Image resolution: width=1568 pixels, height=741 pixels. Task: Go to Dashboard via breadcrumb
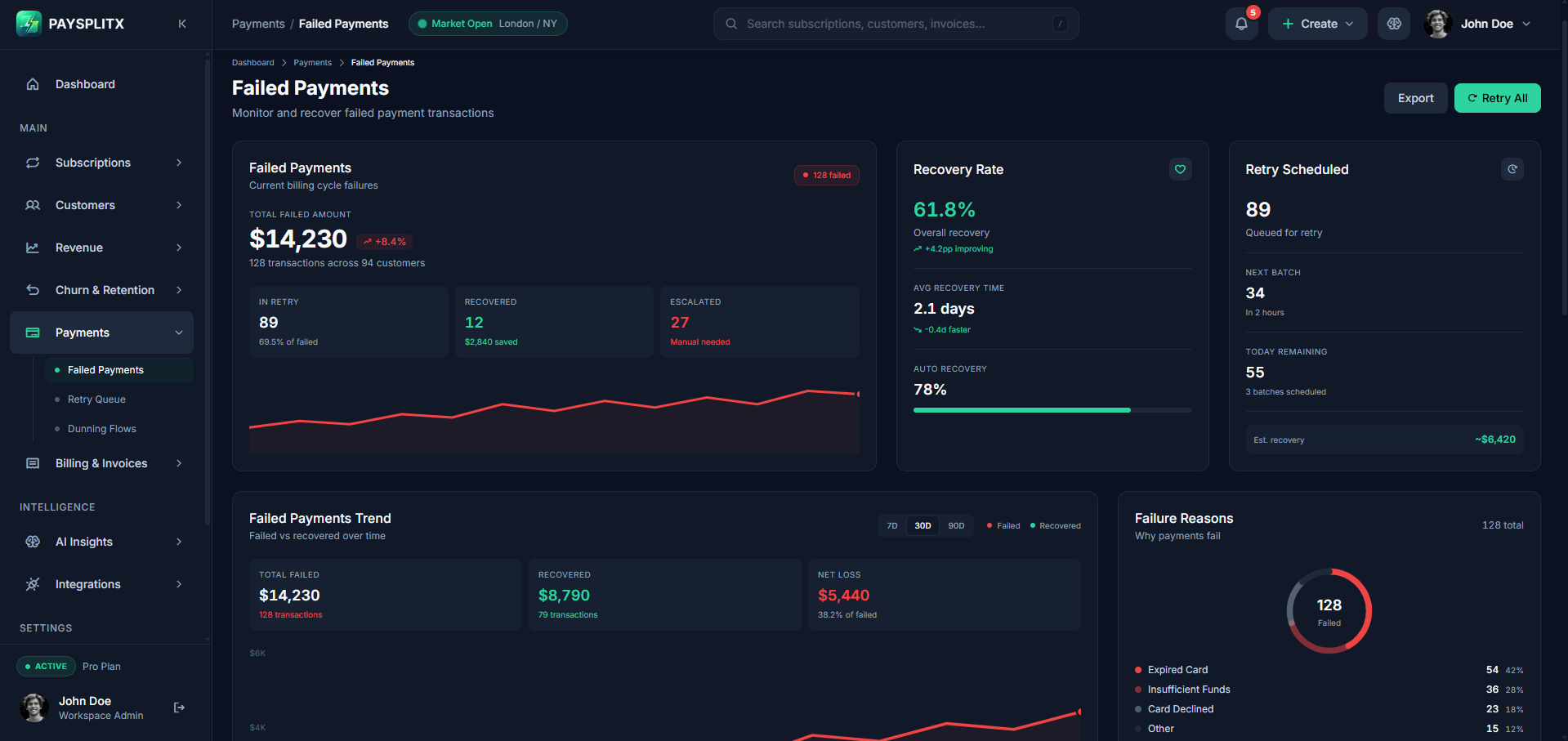252,62
